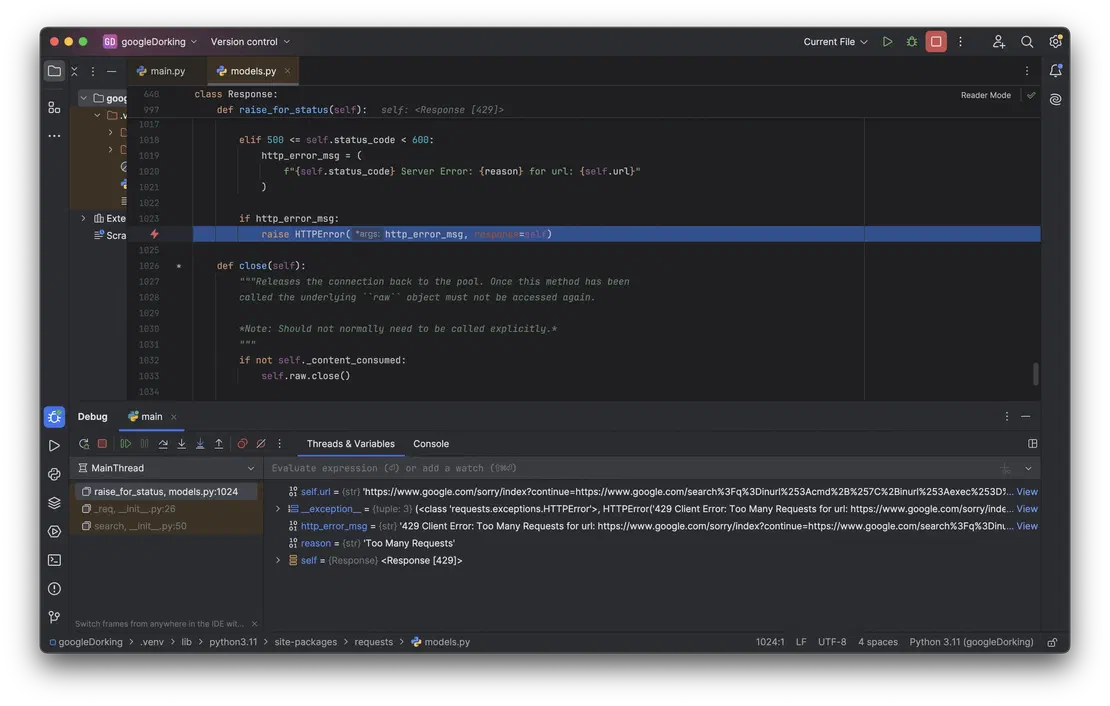Toggle read-only lock icon in status bar
The image size is (1110, 706).
coord(1052,642)
